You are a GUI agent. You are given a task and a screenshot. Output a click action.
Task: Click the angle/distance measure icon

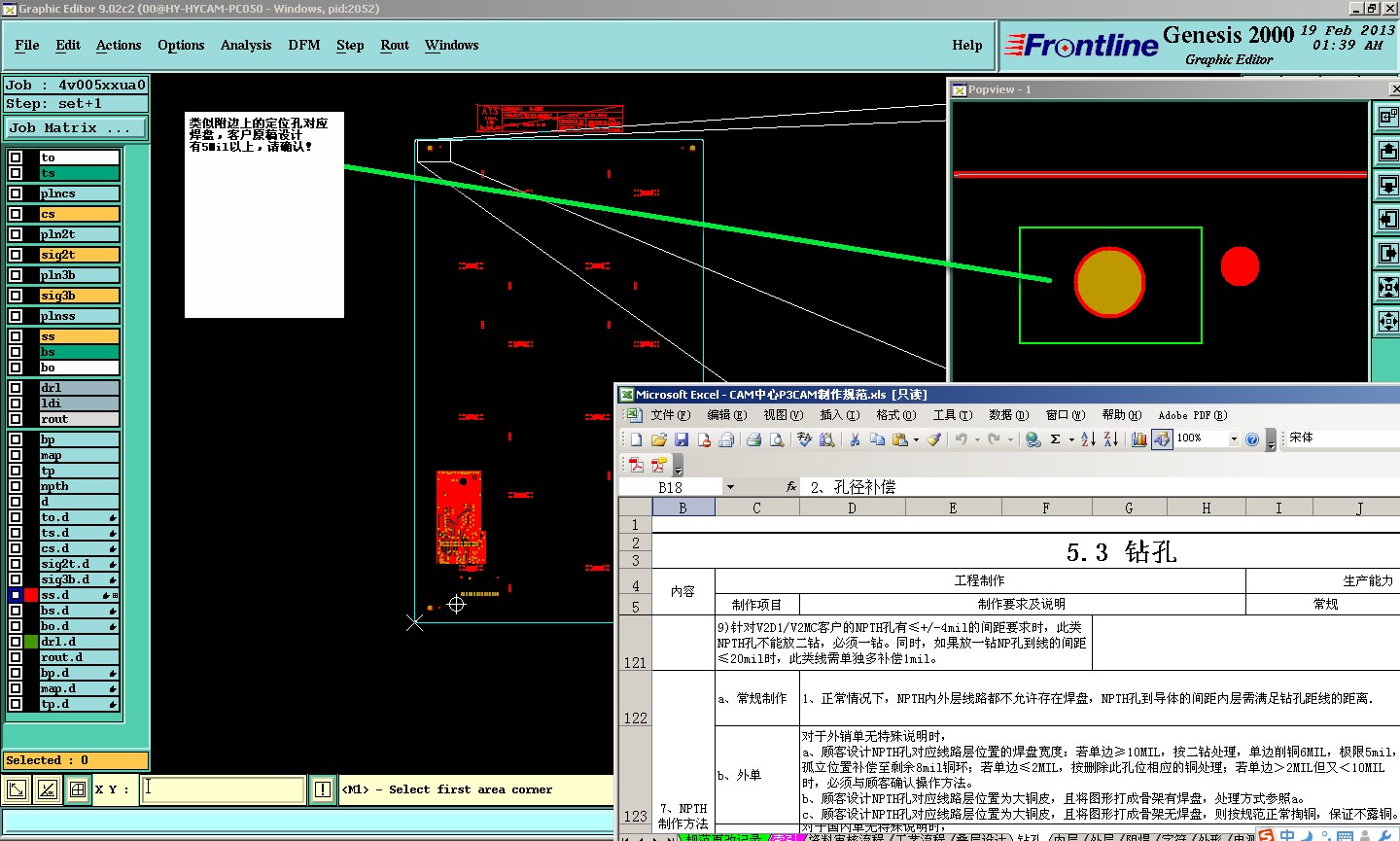coord(48,789)
